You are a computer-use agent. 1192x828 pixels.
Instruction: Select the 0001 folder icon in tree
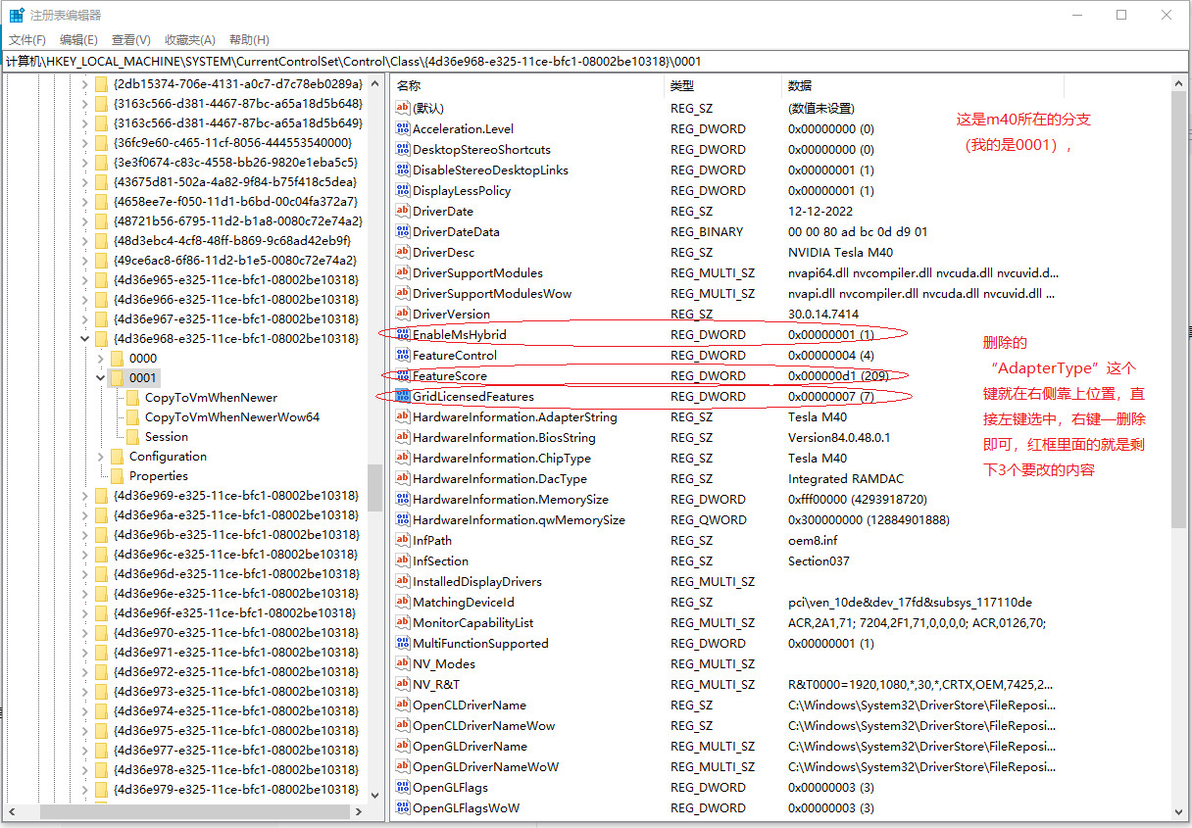[x=116, y=378]
